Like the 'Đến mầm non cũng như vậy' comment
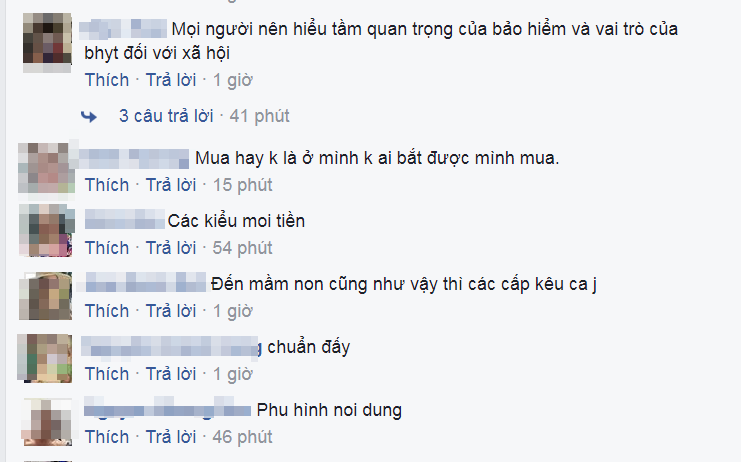Image resolution: width=741 pixels, height=462 pixels. (107, 311)
